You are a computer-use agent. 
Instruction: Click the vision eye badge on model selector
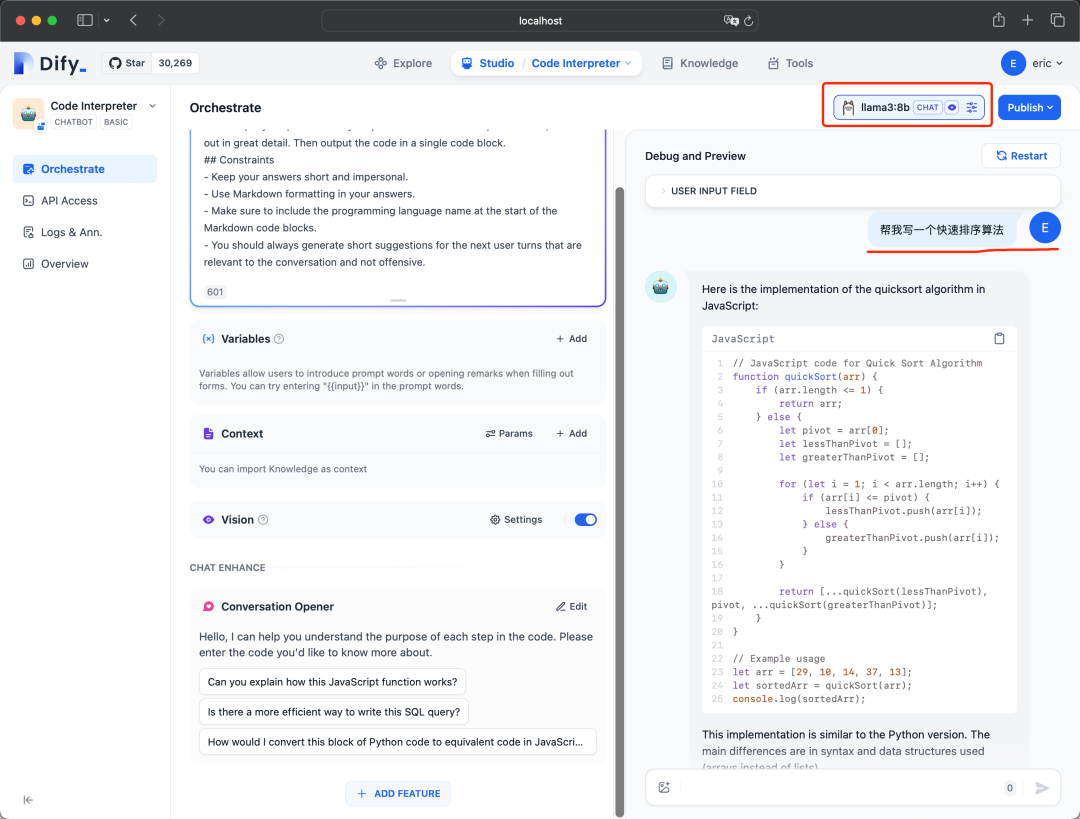(952, 107)
